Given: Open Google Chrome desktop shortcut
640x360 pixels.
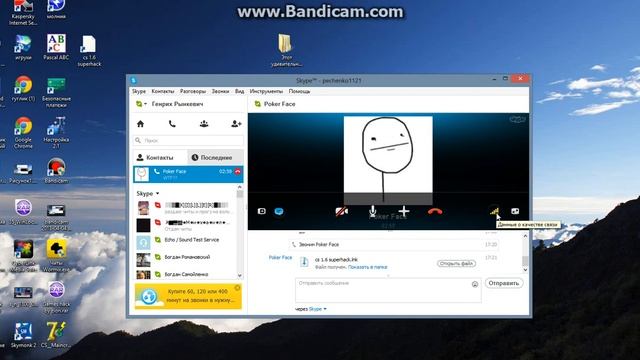Looking at the screenshot, I should pyautogui.click(x=23, y=133).
